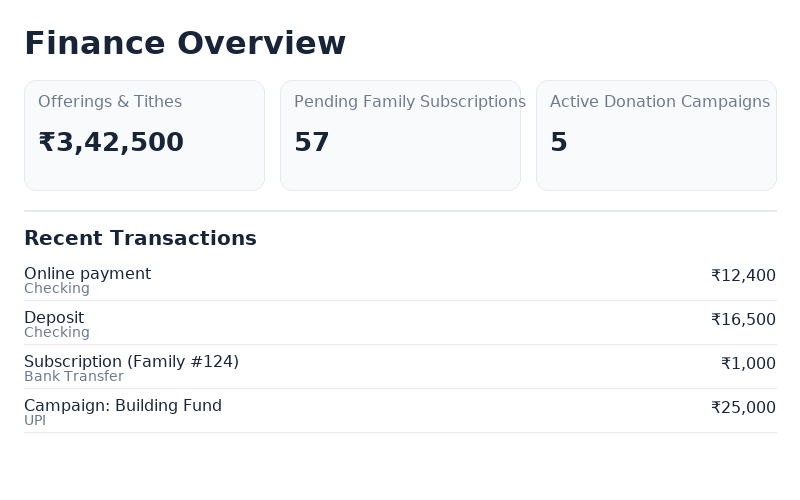Click the ₹1,000 subscription amount
The image size is (800, 500).
pos(748,364)
